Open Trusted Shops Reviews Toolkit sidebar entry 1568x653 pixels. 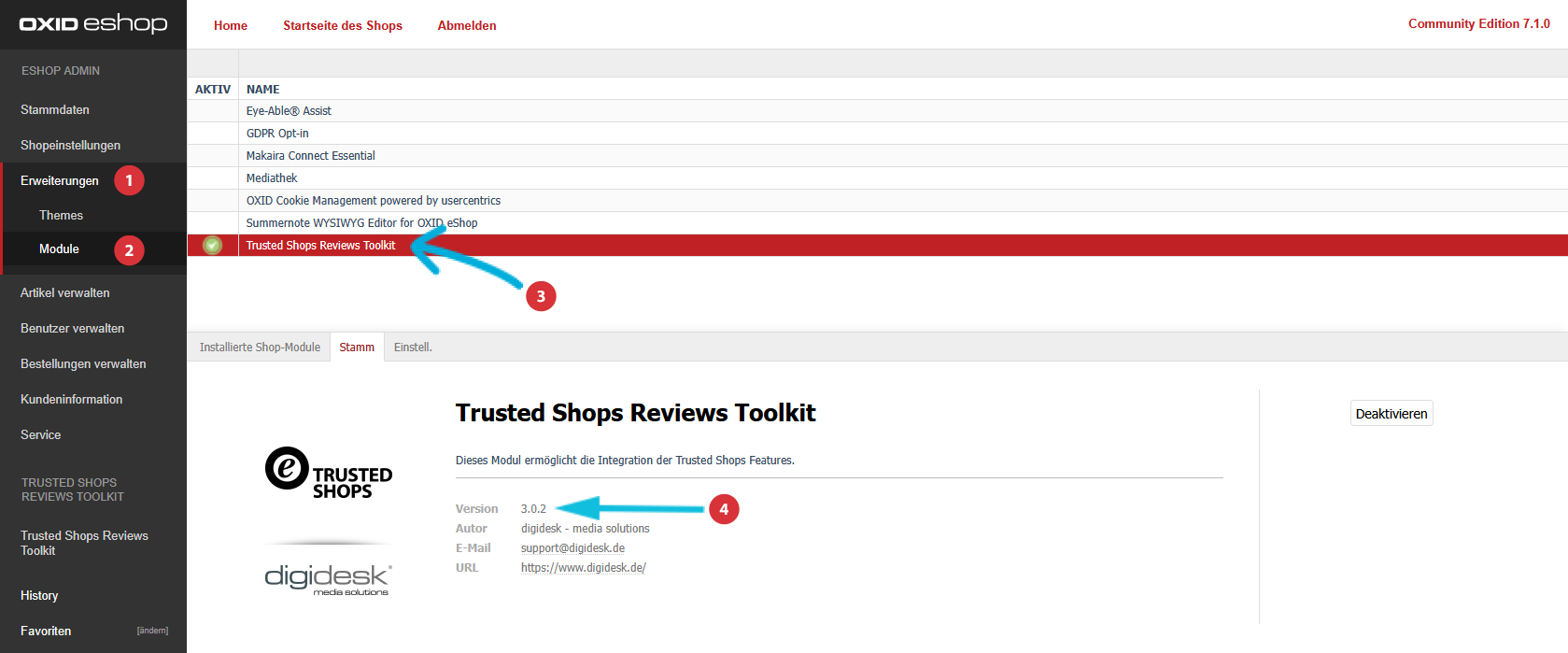point(84,543)
